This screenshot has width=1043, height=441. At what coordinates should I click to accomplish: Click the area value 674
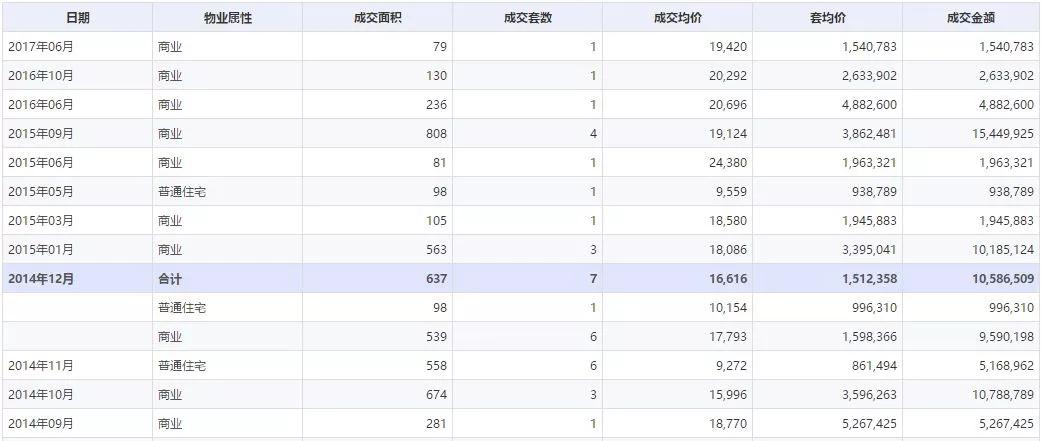pos(436,395)
